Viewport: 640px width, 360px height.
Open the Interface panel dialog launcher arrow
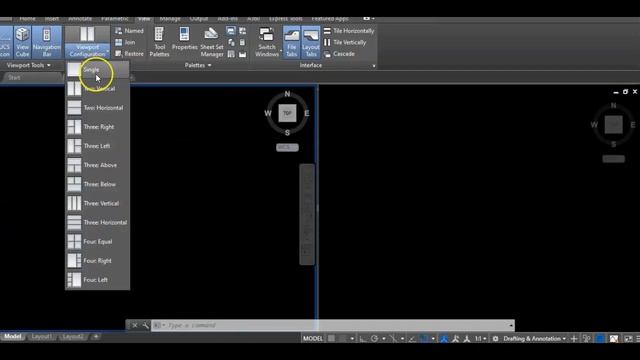[373, 66]
